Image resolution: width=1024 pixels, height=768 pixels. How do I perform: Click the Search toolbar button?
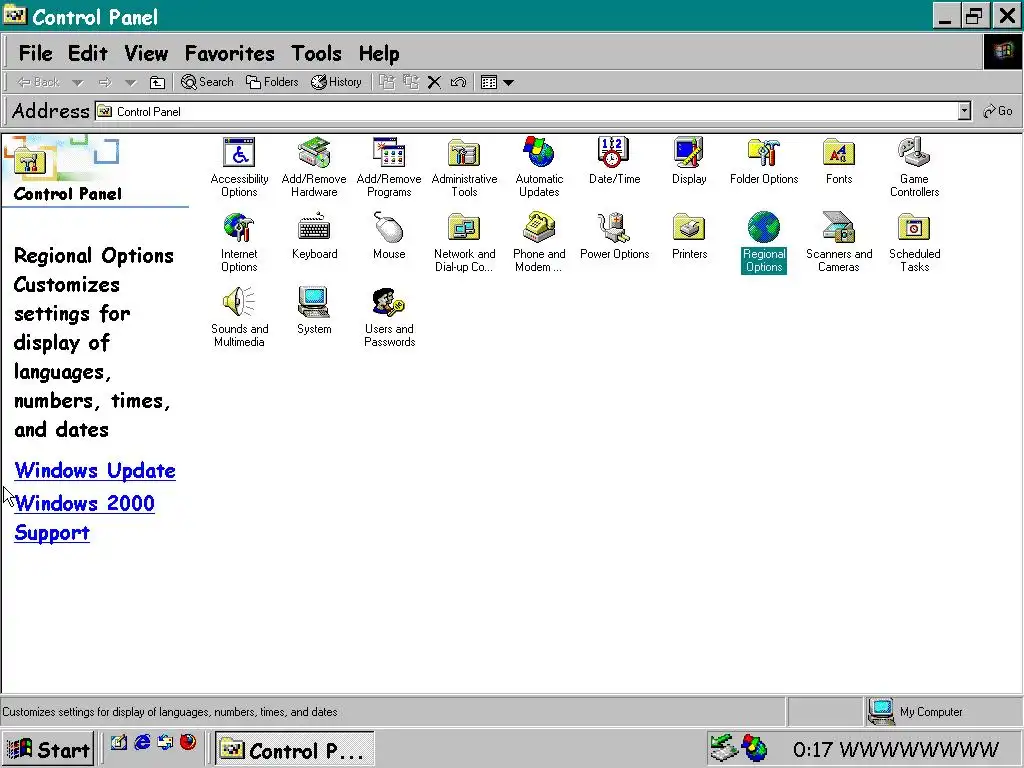pos(207,82)
